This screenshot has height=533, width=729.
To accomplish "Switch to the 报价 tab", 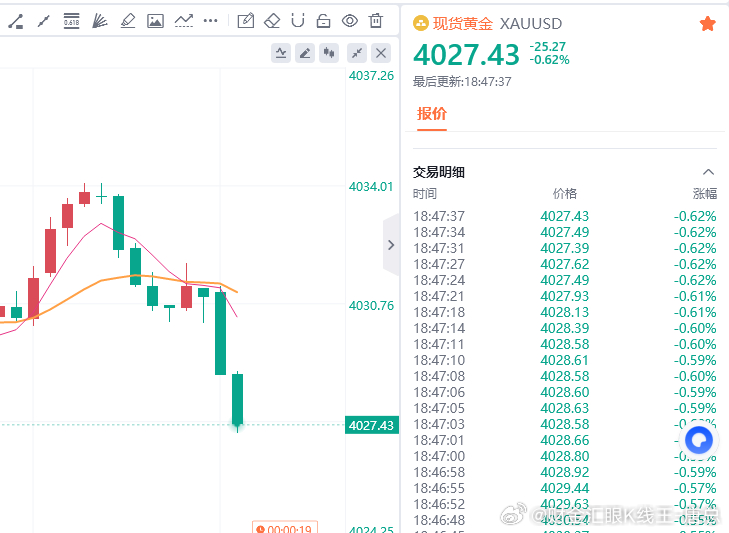I will pyautogui.click(x=431, y=113).
